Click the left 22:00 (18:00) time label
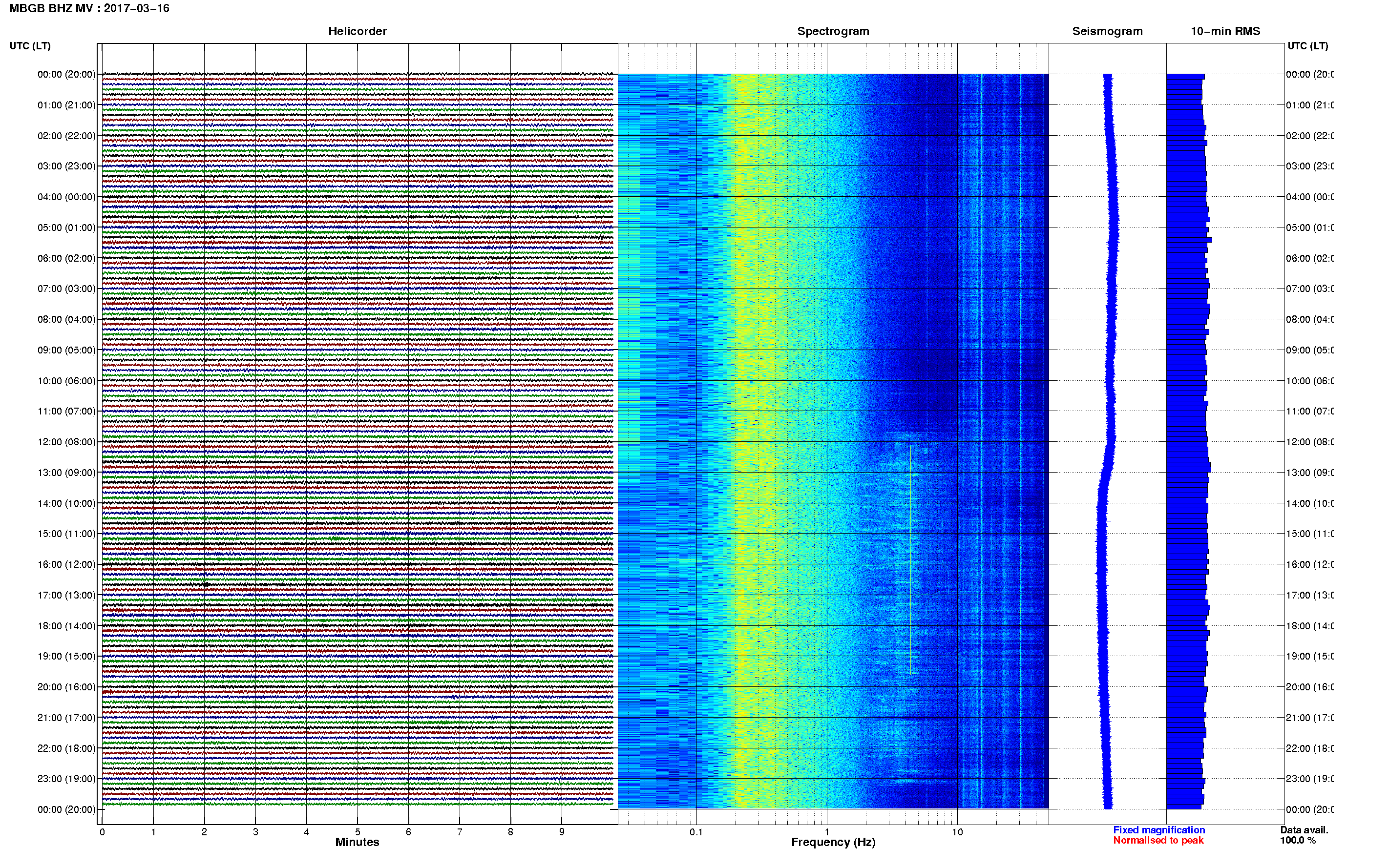This screenshot has width=1389, height=868. click(66, 748)
